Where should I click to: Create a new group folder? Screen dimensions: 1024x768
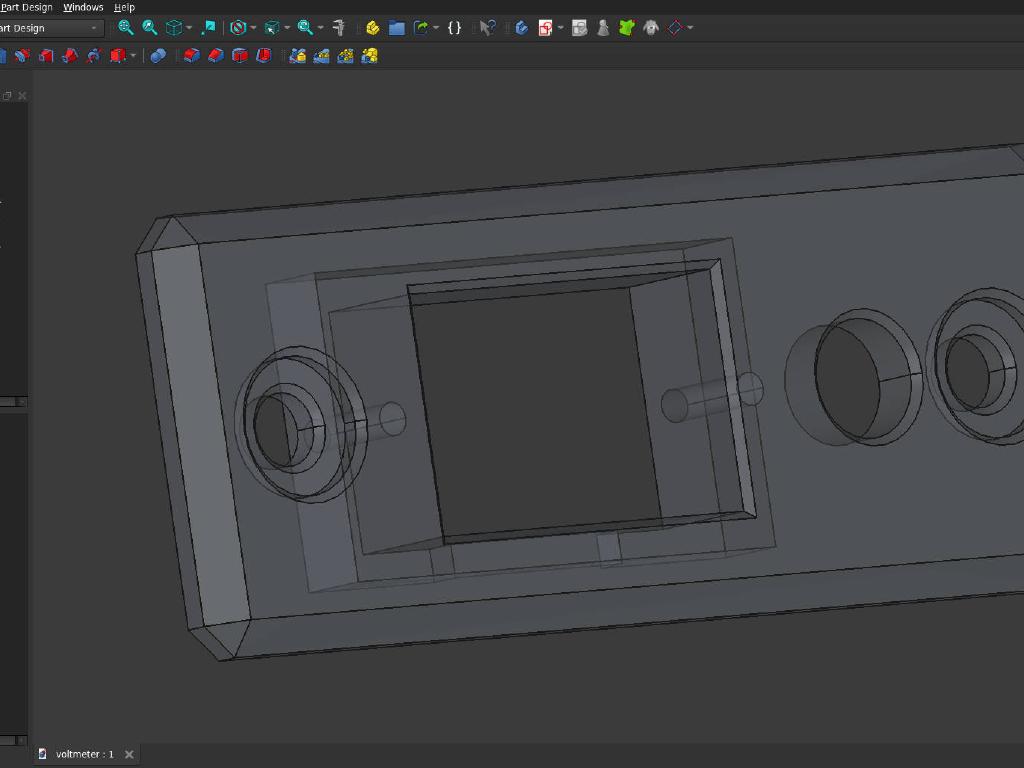coord(396,28)
